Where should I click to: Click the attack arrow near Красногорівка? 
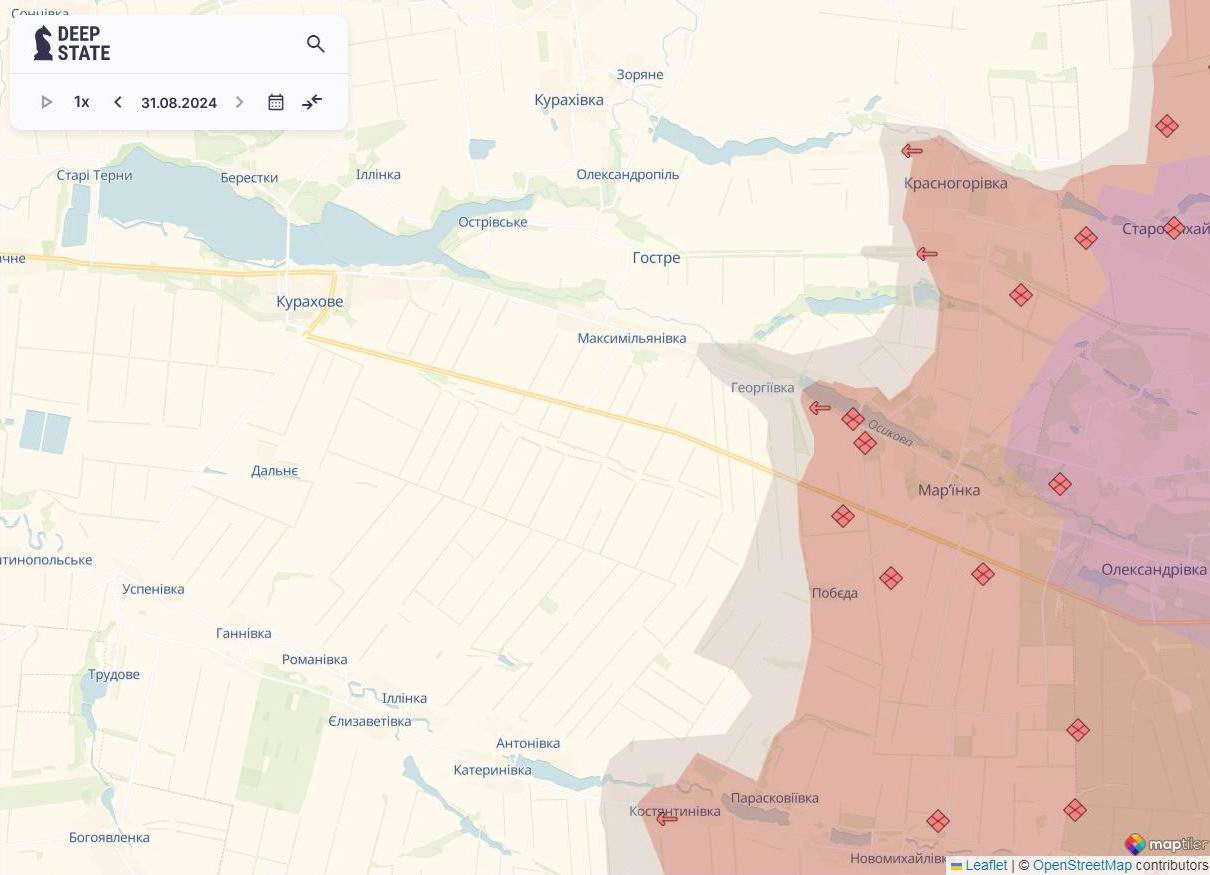point(911,151)
